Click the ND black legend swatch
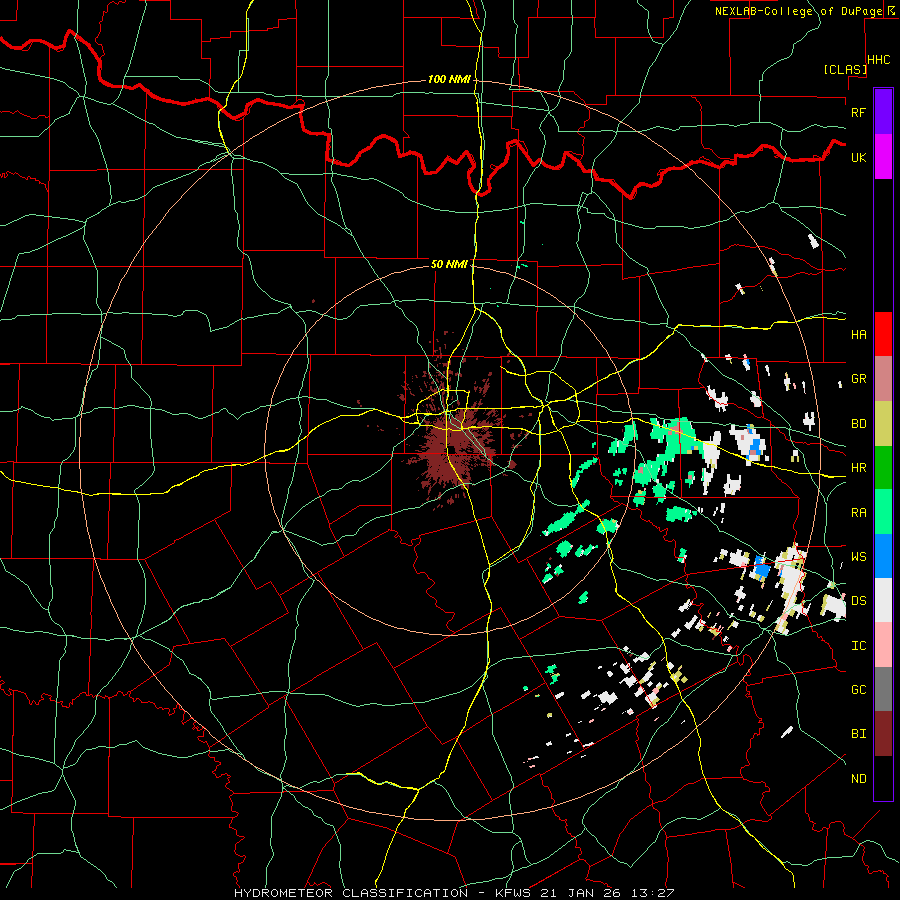This screenshot has height=900, width=900. click(883, 778)
